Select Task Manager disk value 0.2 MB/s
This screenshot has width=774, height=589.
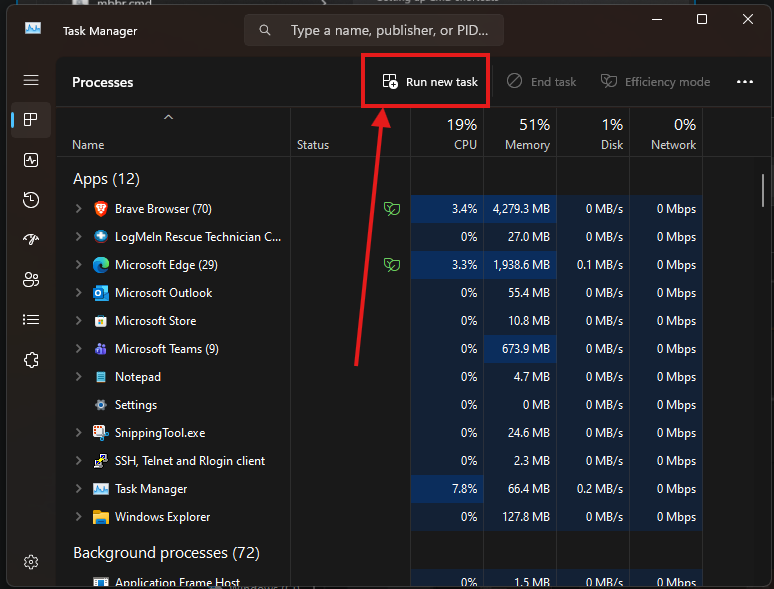[x=600, y=489]
